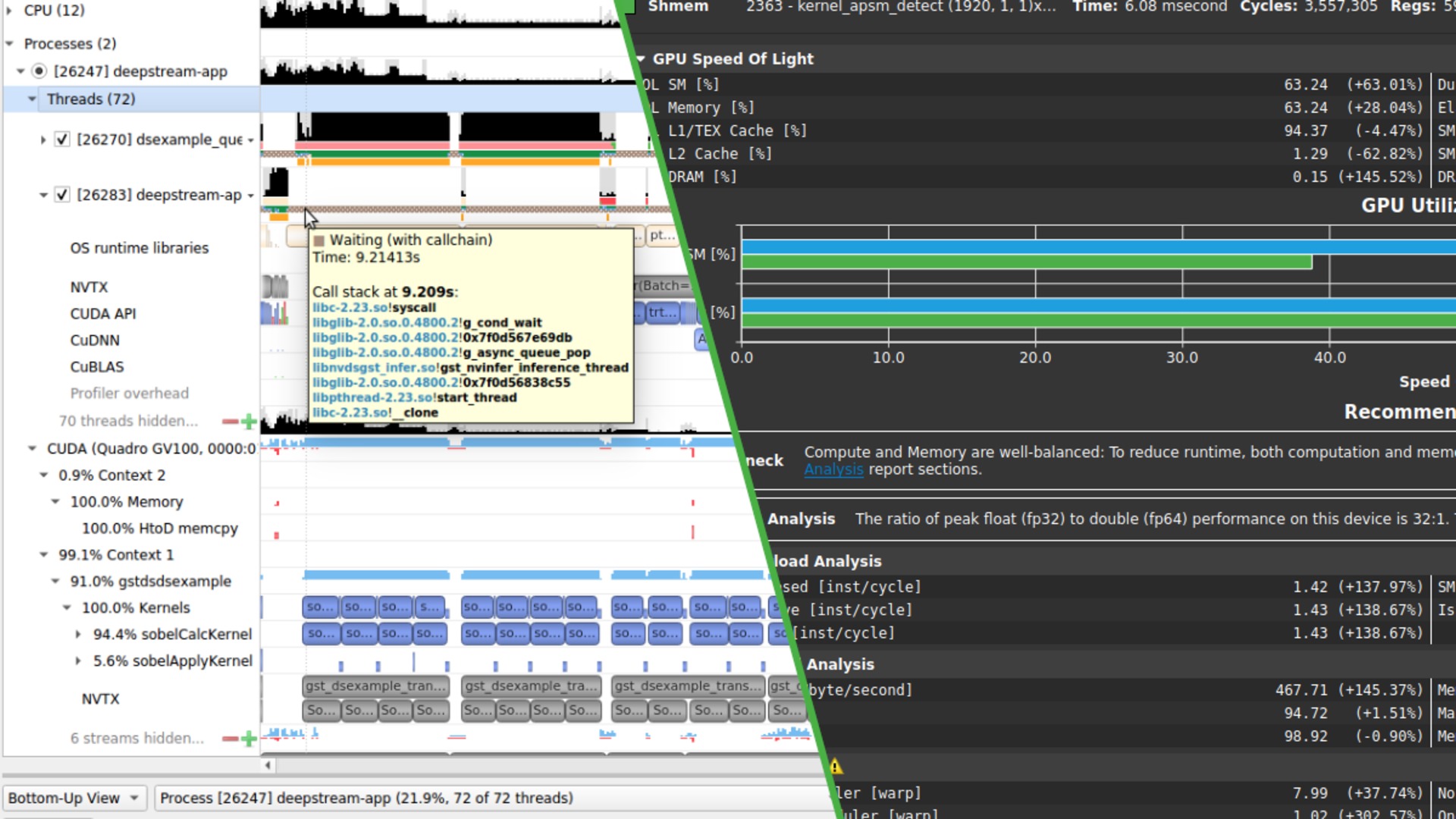Screen dimensions: 1456x819
Task: Select the Profiler overhead row
Action: click(129, 394)
